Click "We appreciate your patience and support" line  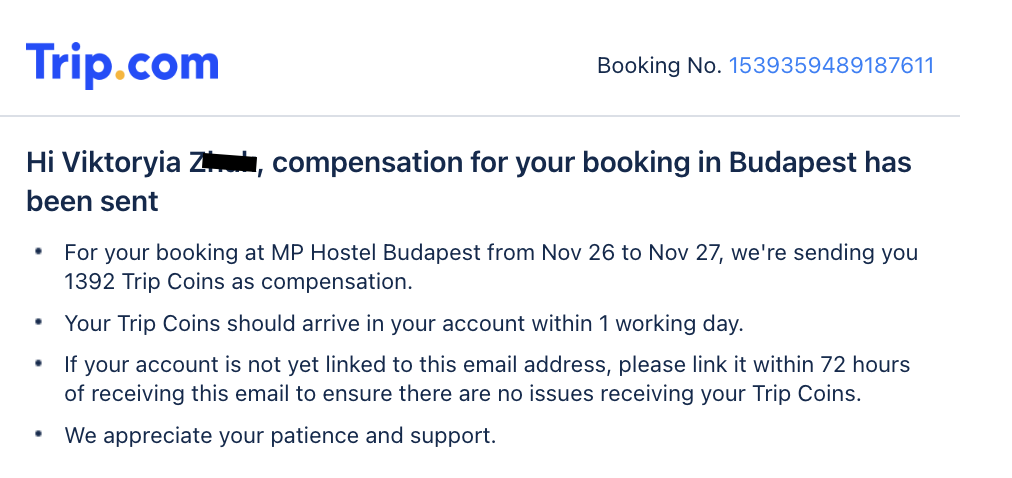280,436
